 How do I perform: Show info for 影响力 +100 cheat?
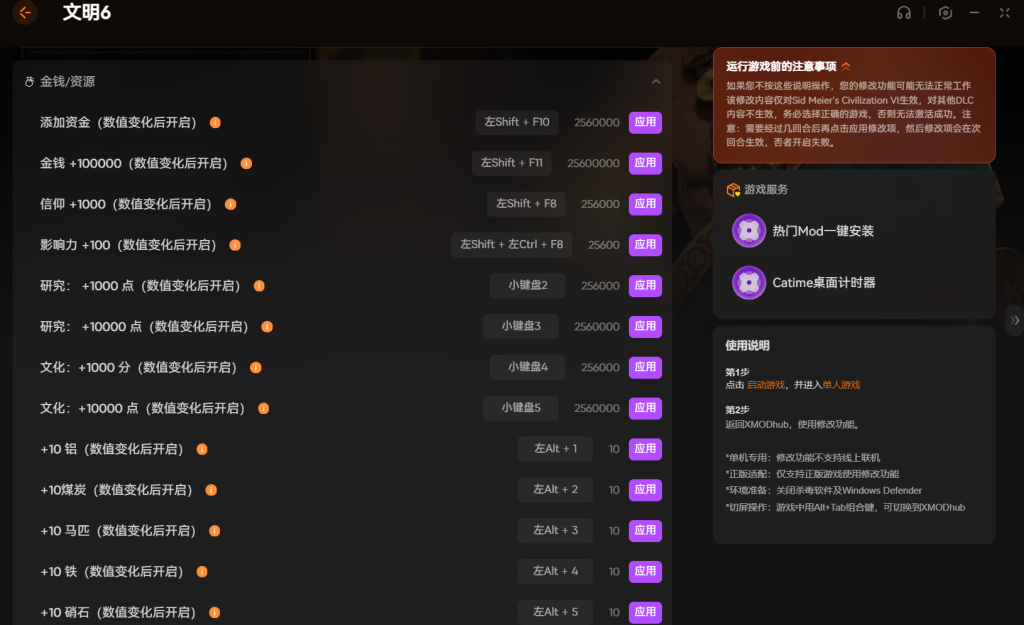[x=236, y=245]
